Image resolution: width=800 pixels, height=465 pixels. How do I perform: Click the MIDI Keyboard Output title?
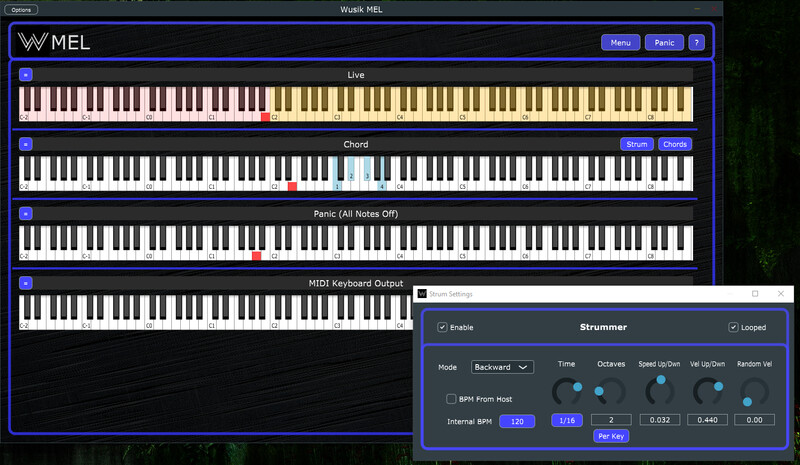click(x=356, y=283)
